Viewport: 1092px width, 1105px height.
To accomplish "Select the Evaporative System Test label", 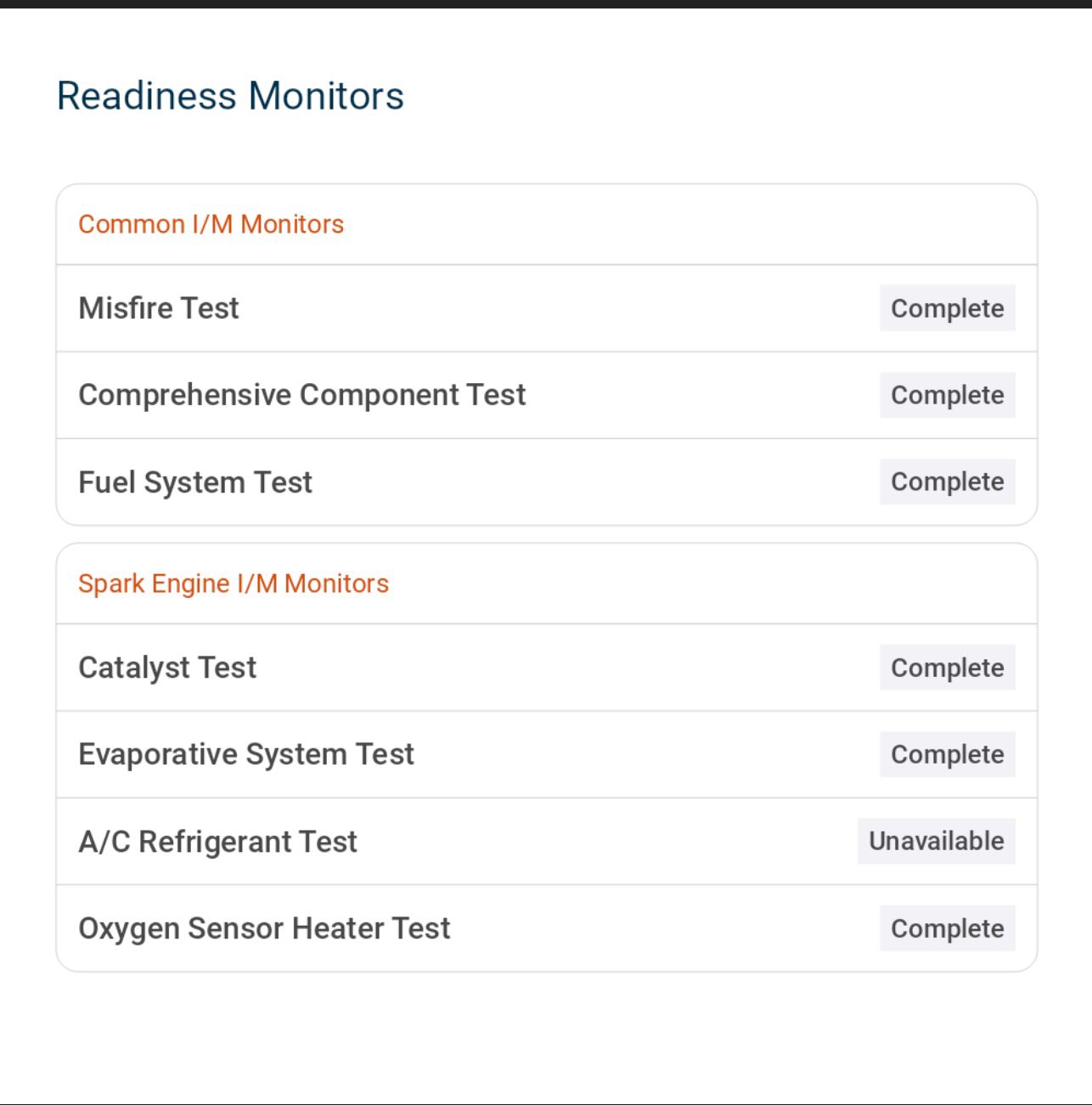I will pos(246,754).
